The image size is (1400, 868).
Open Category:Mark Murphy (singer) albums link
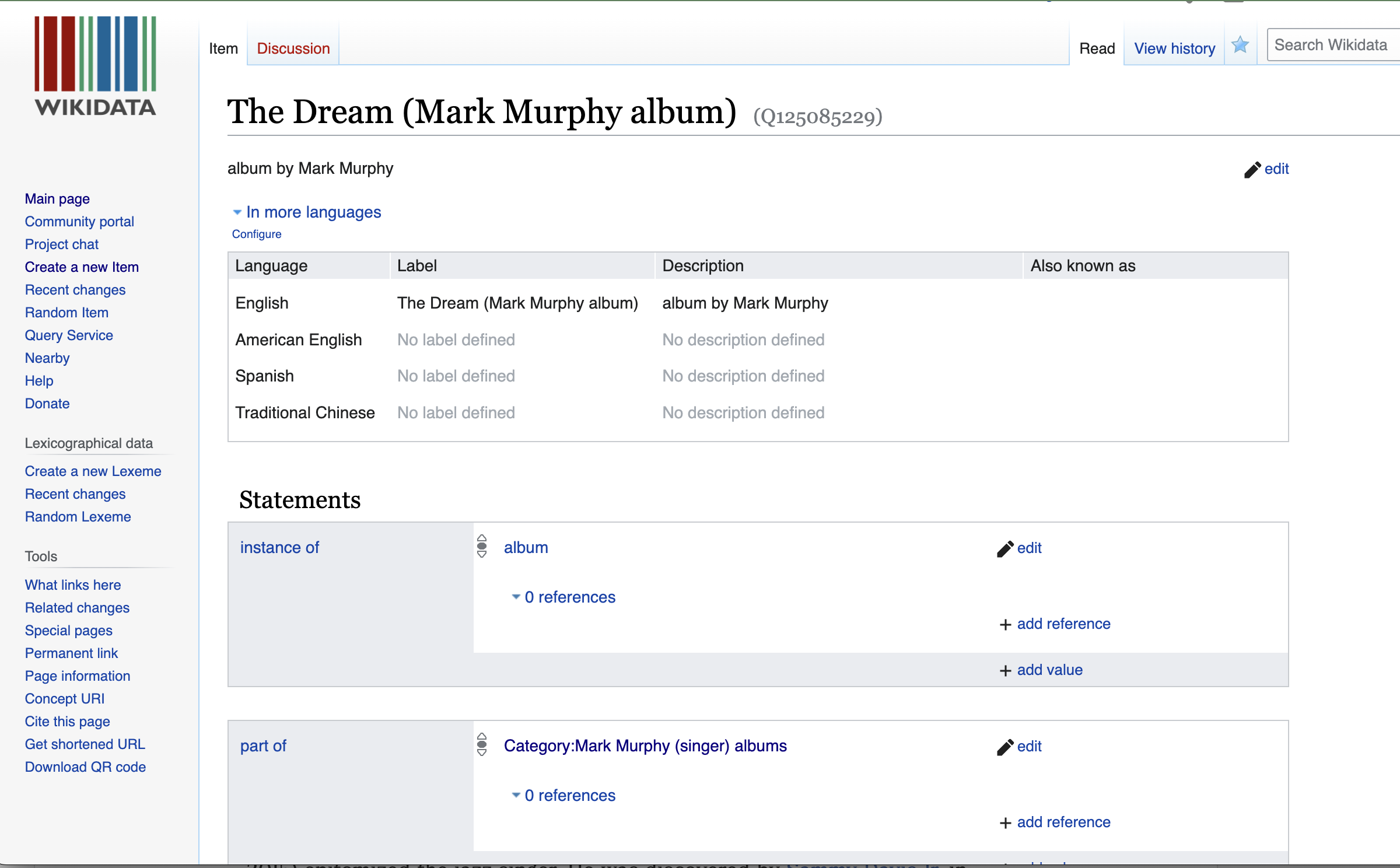(645, 746)
